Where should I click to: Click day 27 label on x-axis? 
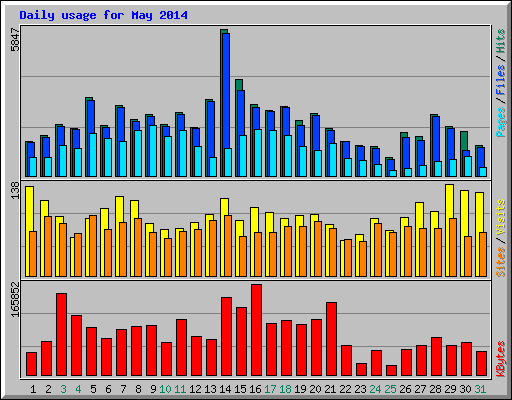(x=420, y=389)
